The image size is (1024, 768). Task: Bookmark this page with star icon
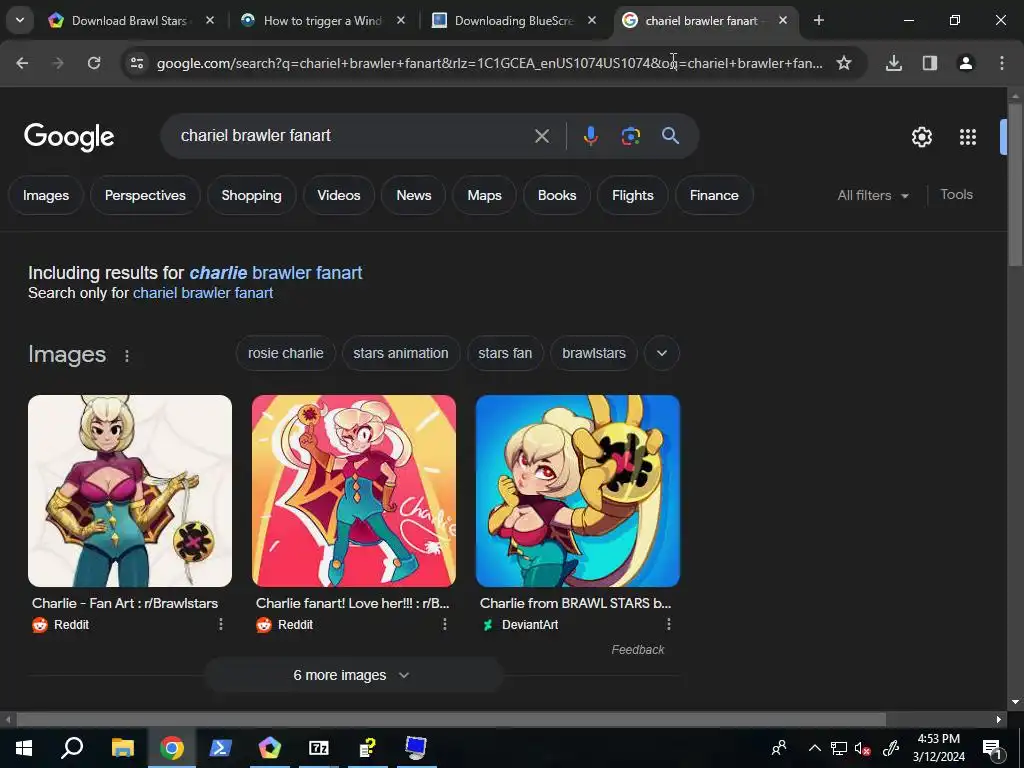844,63
